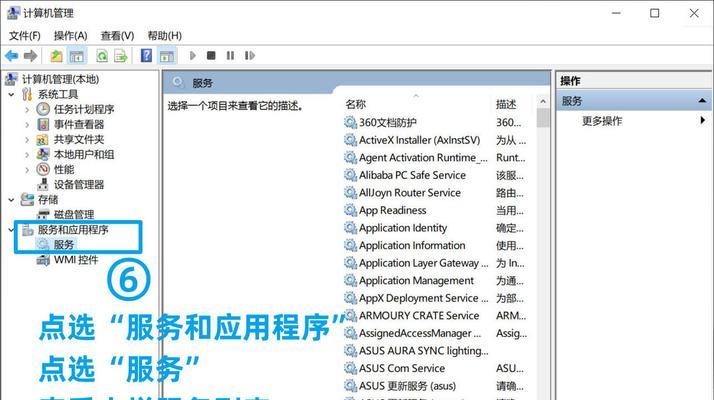Image resolution: width=714 pixels, height=400 pixels.
Task: Open the 操作(A) menu
Action: [71, 36]
